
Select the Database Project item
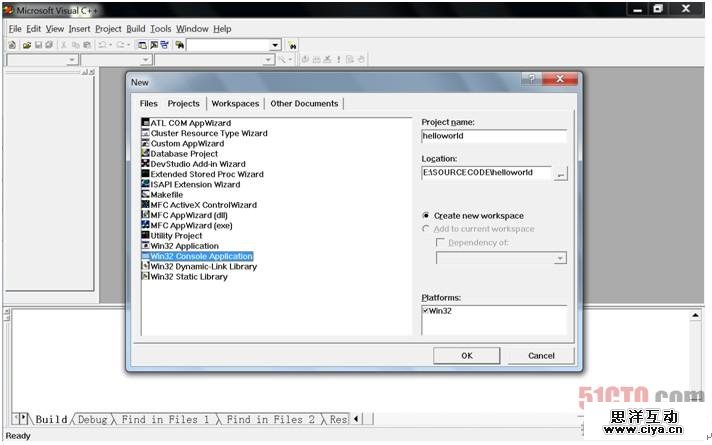pyautogui.click(x=184, y=154)
